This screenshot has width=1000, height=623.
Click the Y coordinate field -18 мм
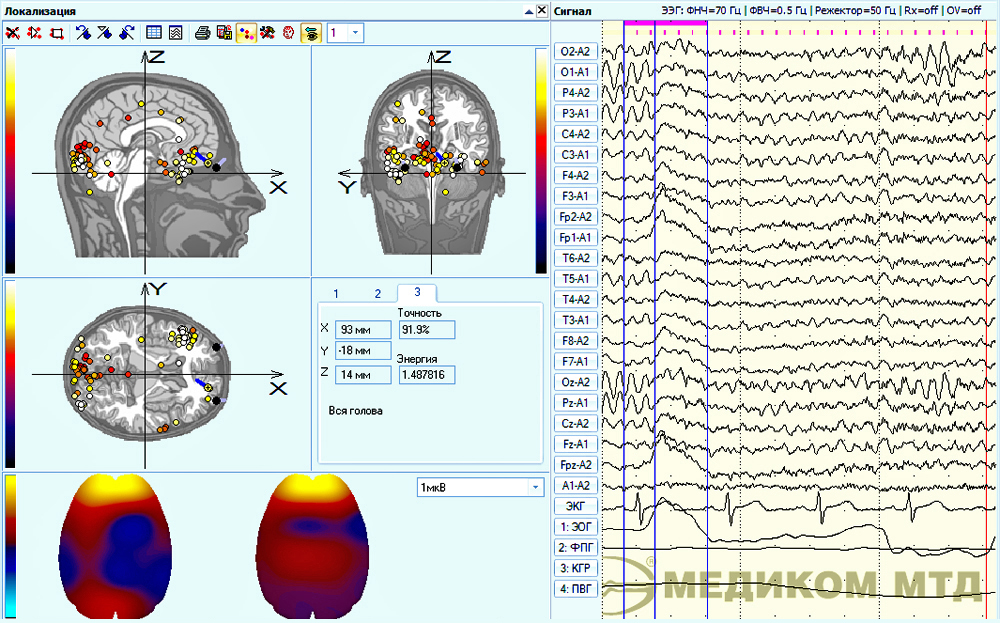click(x=363, y=351)
